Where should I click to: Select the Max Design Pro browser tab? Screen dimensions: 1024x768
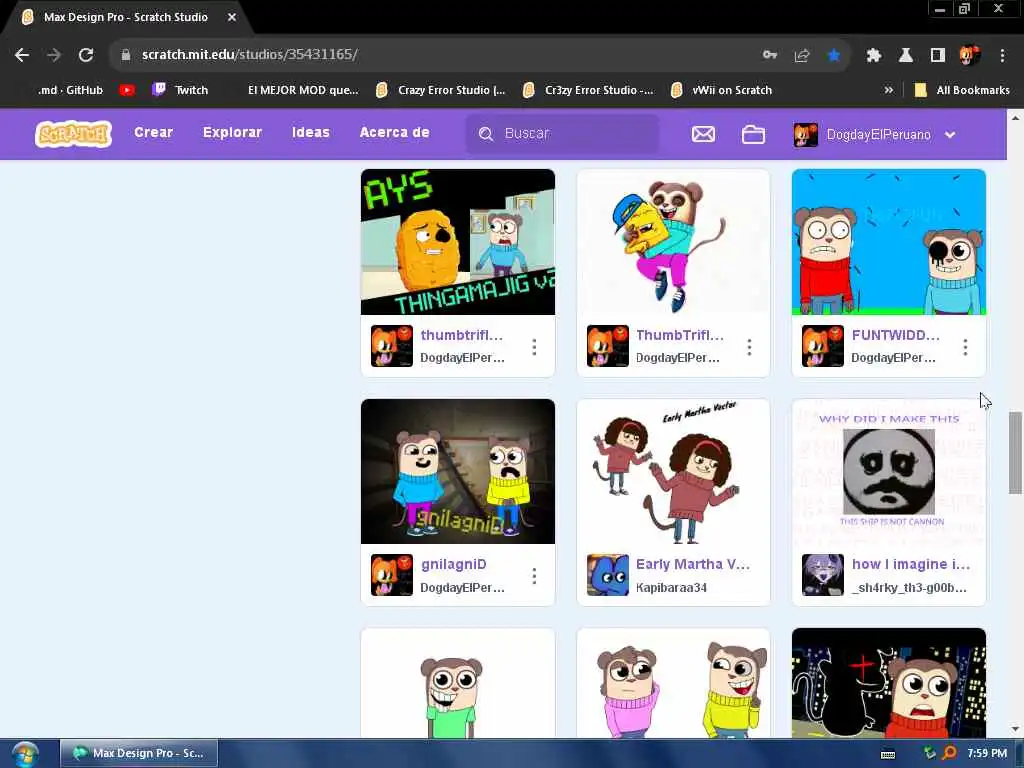coord(125,18)
